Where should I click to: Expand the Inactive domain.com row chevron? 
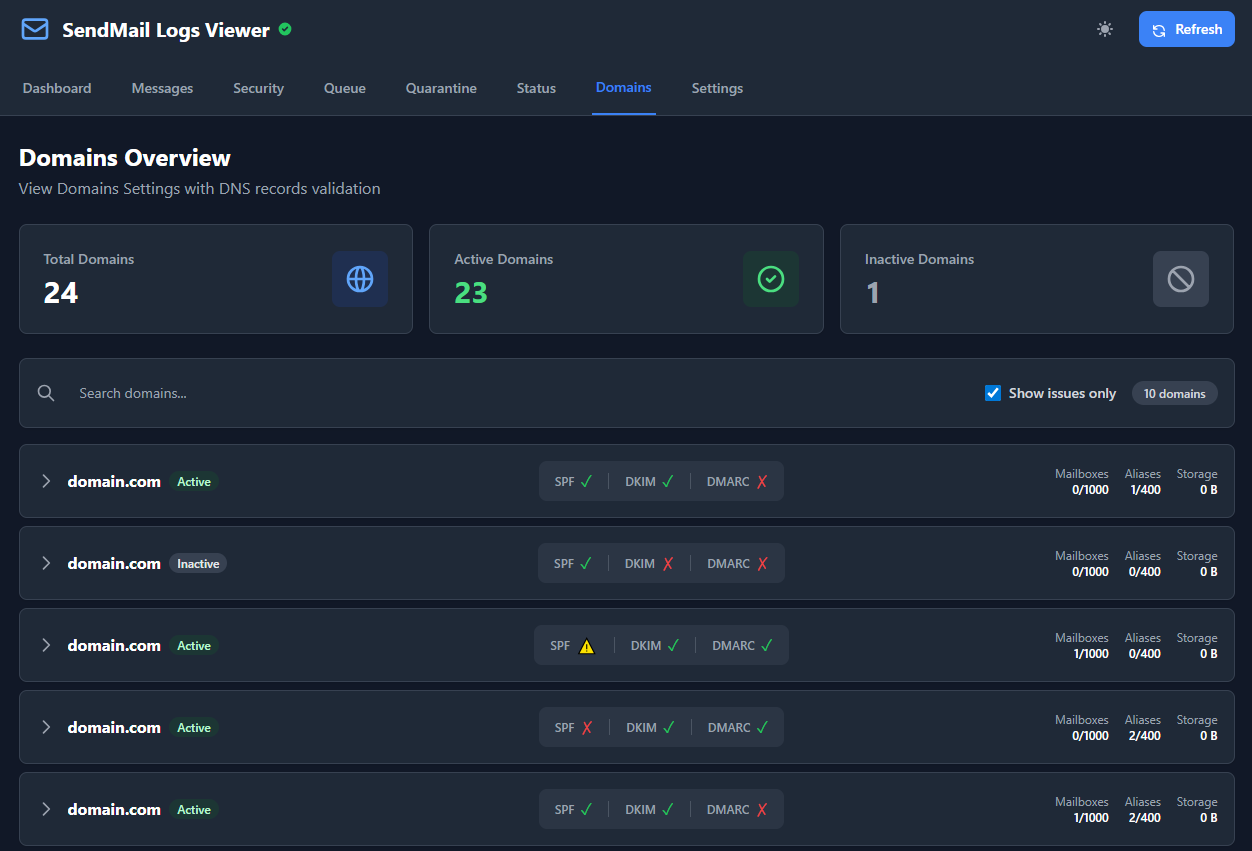[46, 564]
